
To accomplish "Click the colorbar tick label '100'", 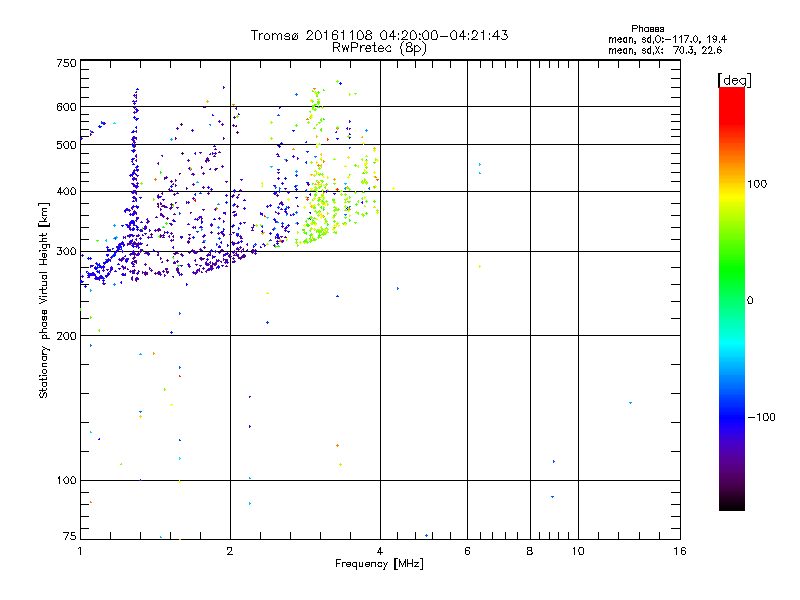I will (x=757, y=184).
